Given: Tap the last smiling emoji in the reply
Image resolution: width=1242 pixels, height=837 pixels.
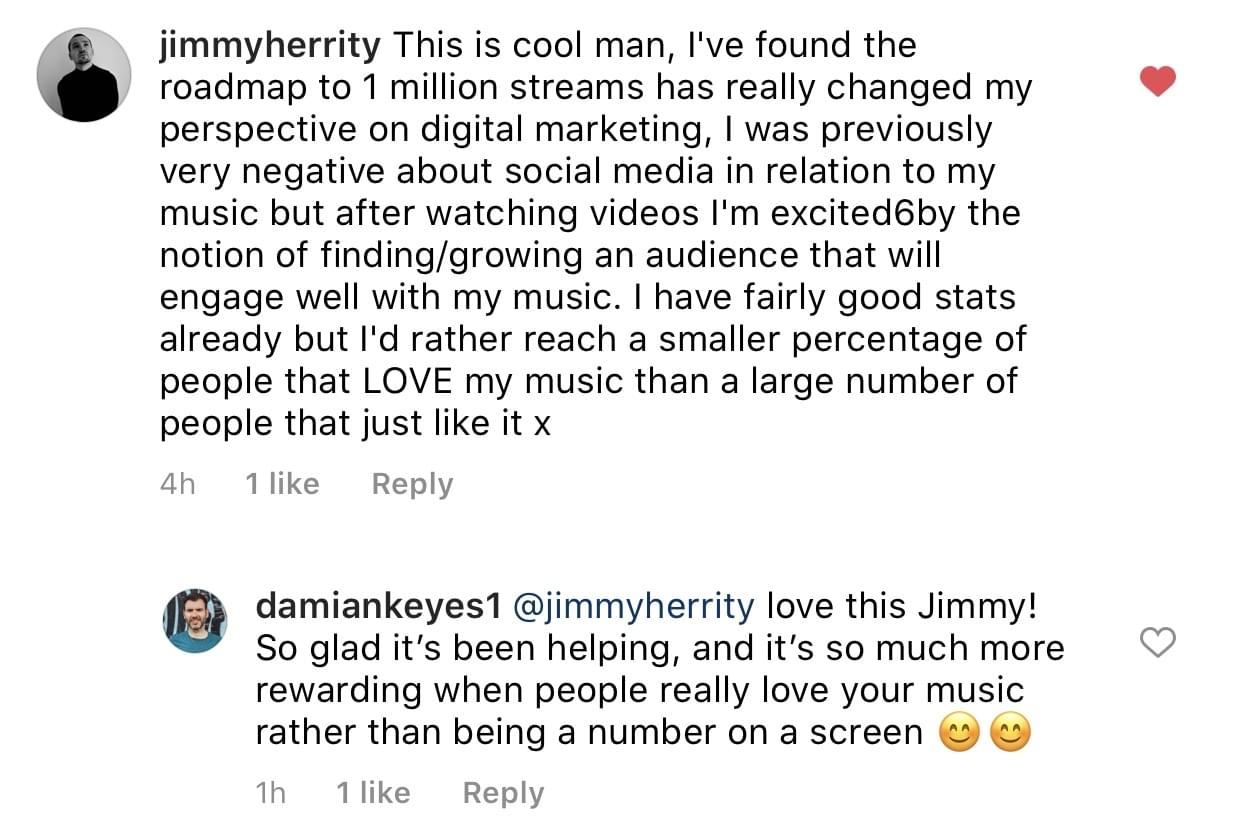Looking at the screenshot, I should (x=1009, y=735).
